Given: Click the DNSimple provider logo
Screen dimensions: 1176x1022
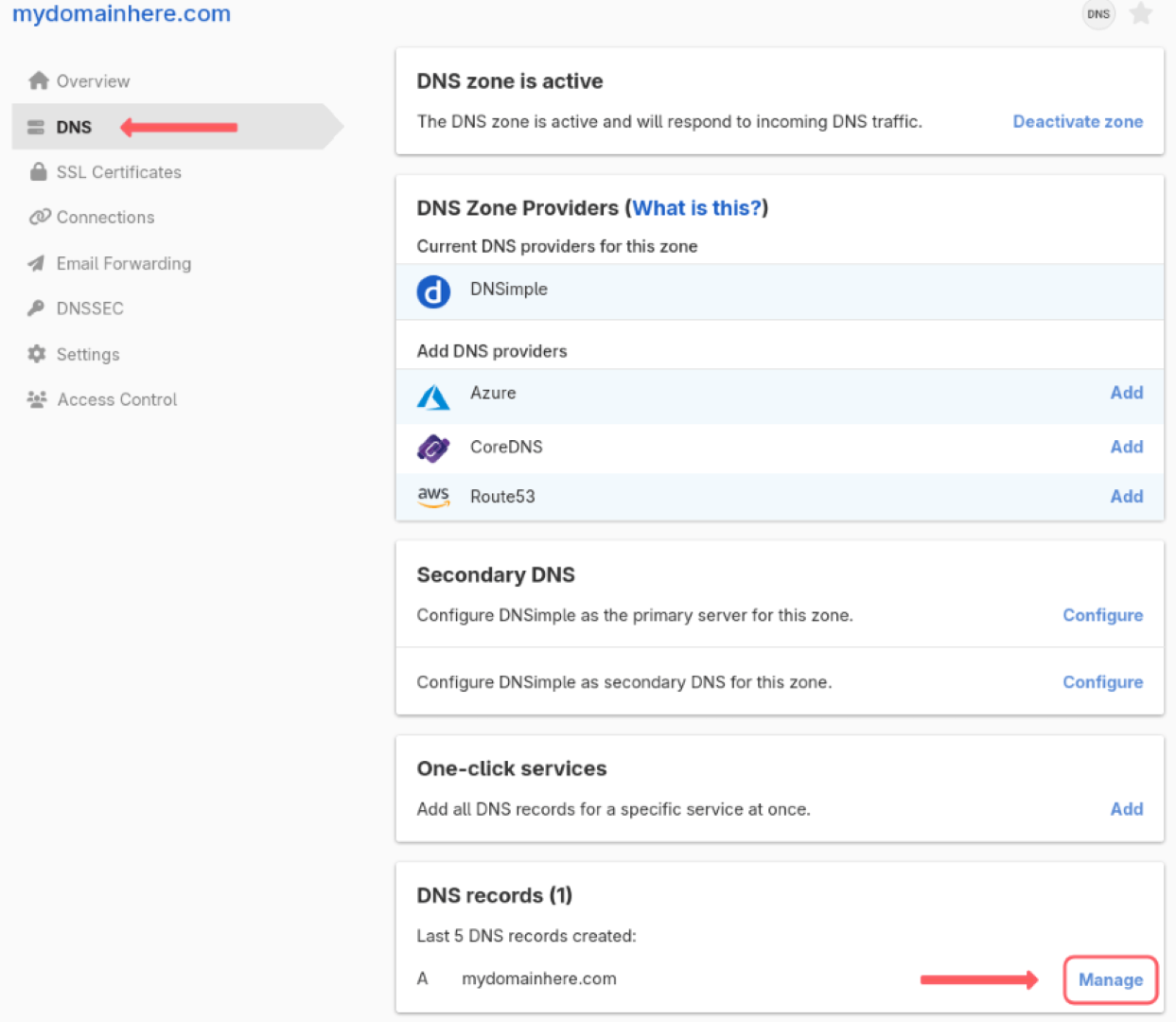Looking at the screenshot, I should pyautogui.click(x=433, y=291).
